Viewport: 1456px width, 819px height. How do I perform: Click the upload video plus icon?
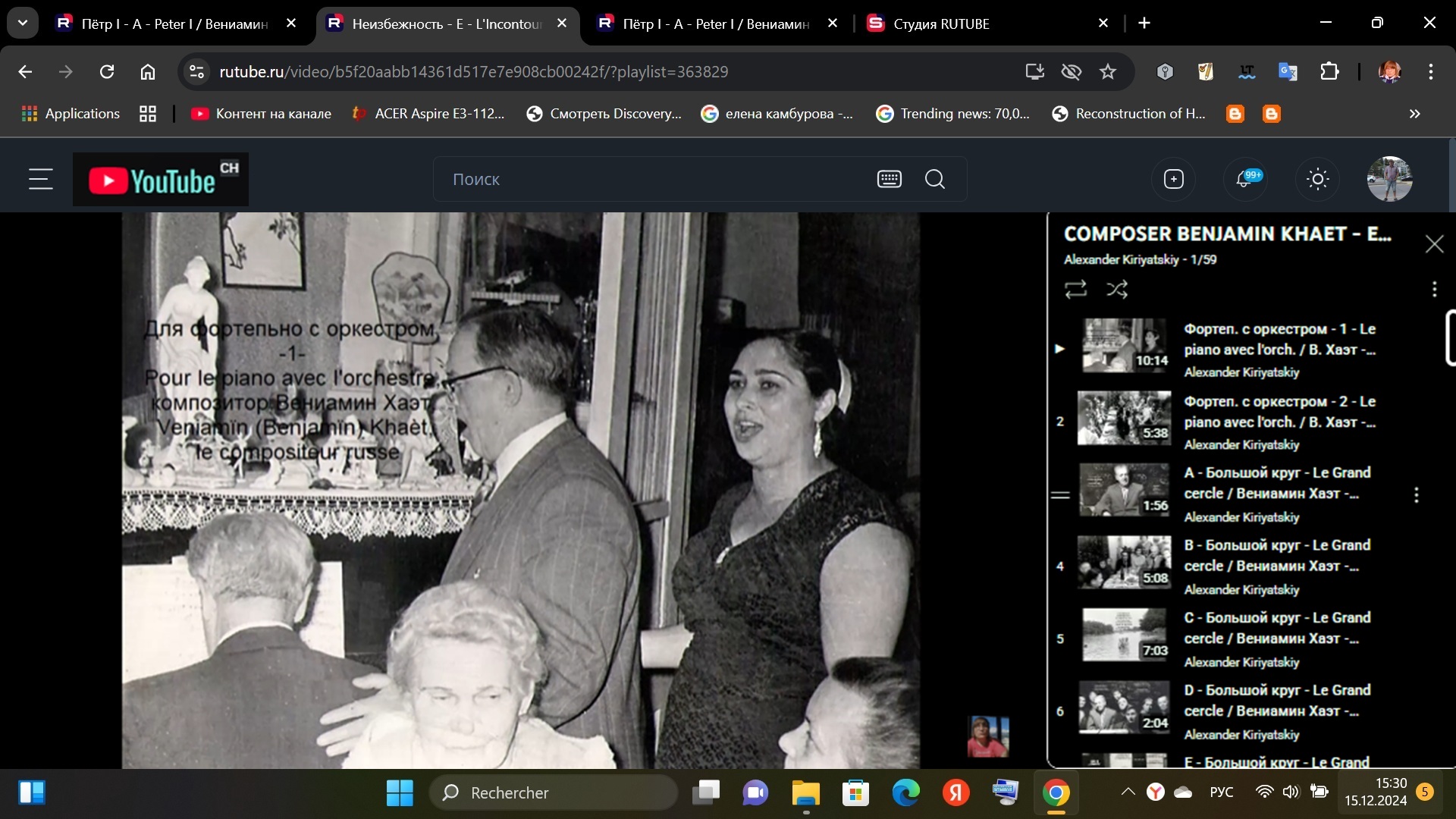coord(1173,180)
